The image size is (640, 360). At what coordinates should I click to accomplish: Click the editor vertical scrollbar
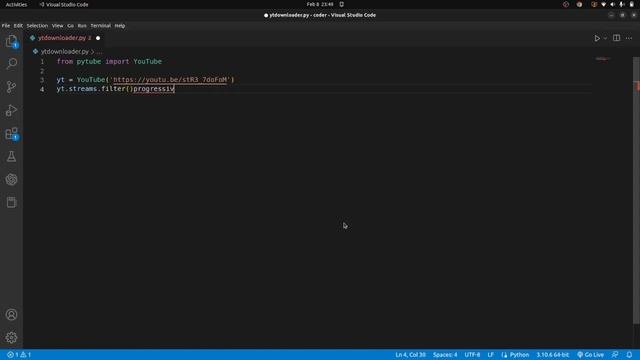pyautogui.click(x=636, y=191)
